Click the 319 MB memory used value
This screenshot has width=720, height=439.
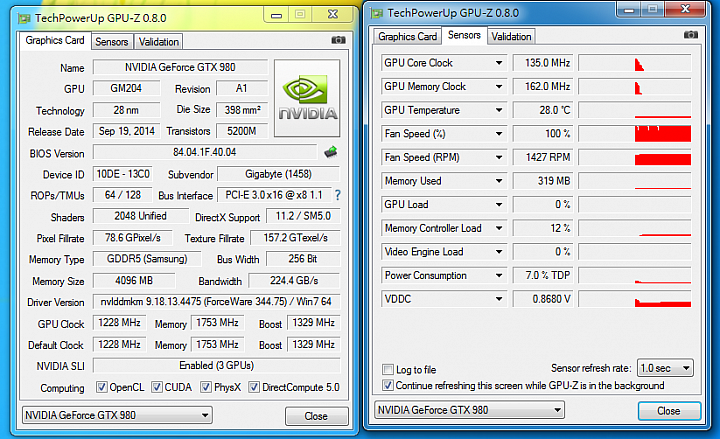click(543, 181)
